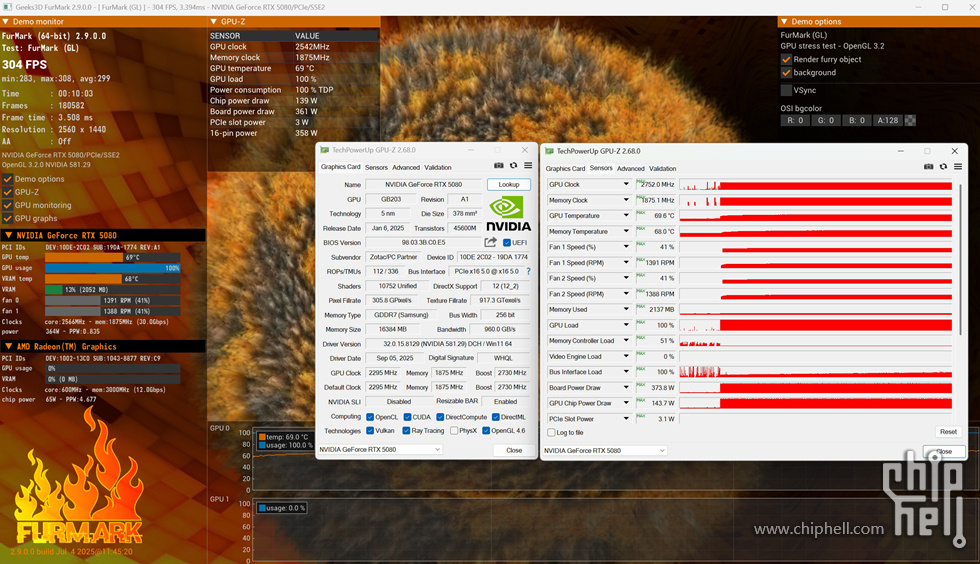Maximize the FurMark main window
The height and width of the screenshot is (564, 980).
coord(945,8)
